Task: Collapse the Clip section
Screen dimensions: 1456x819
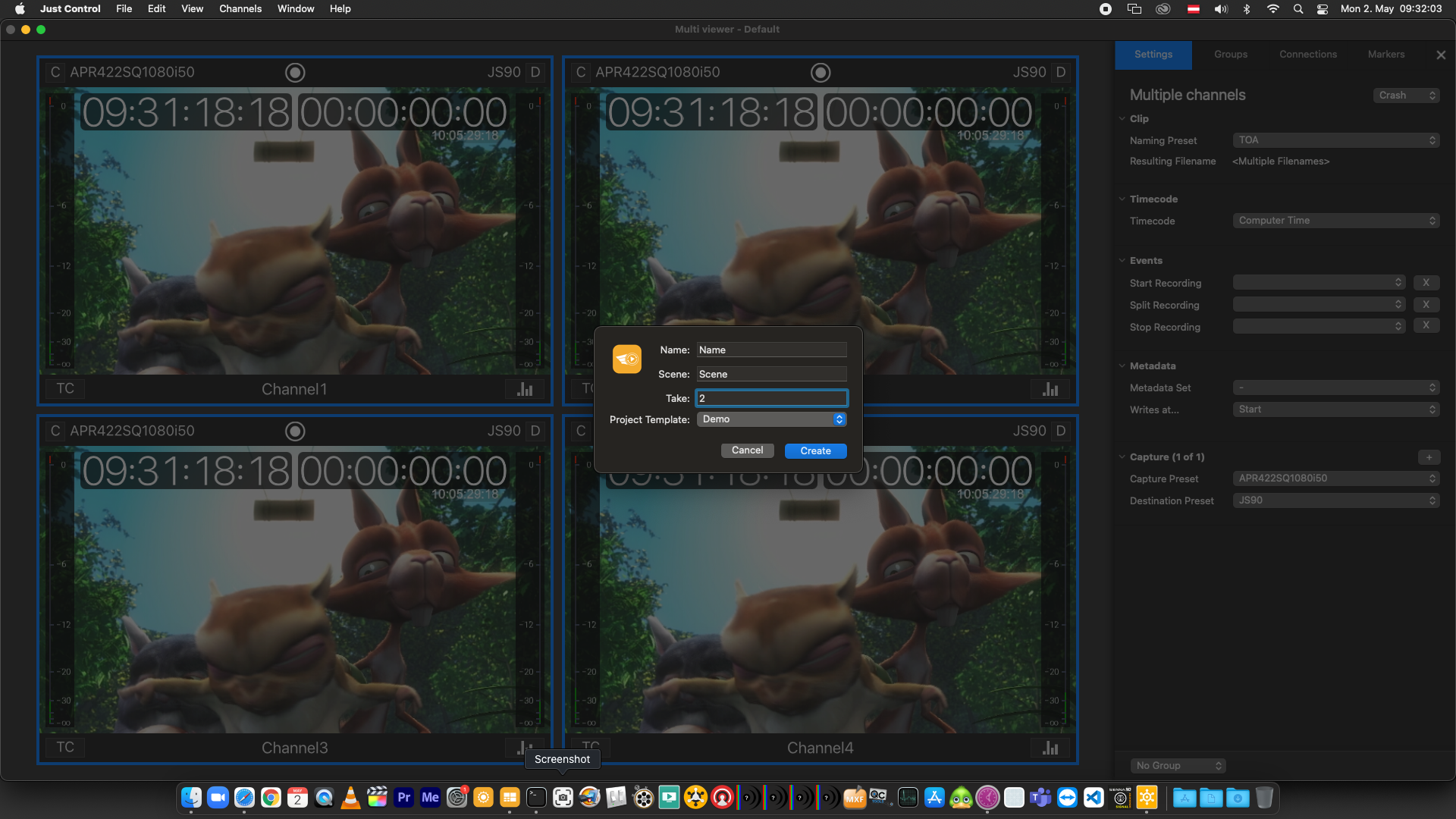Action: pyautogui.click(x=1122, y=118)
